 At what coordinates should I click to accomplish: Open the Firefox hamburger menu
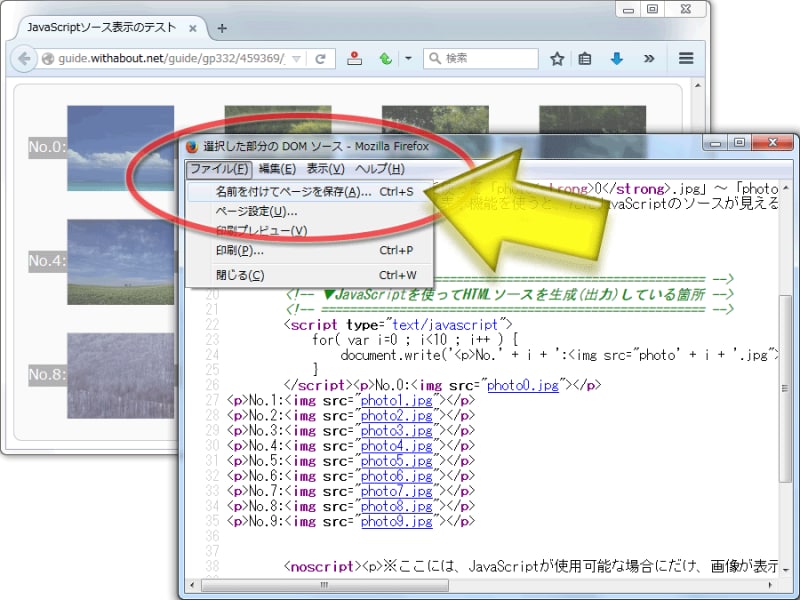tap(686, 58)
